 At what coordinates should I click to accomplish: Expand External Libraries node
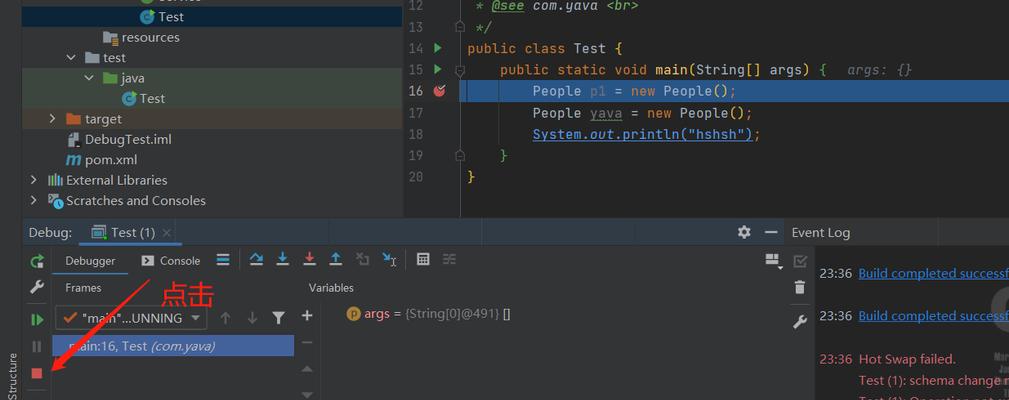(33, 180)
